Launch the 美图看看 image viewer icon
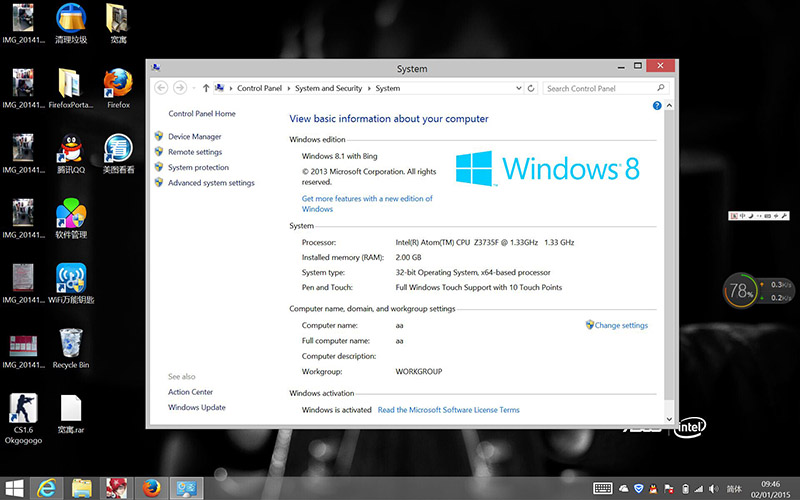 (x=118, y=153)
